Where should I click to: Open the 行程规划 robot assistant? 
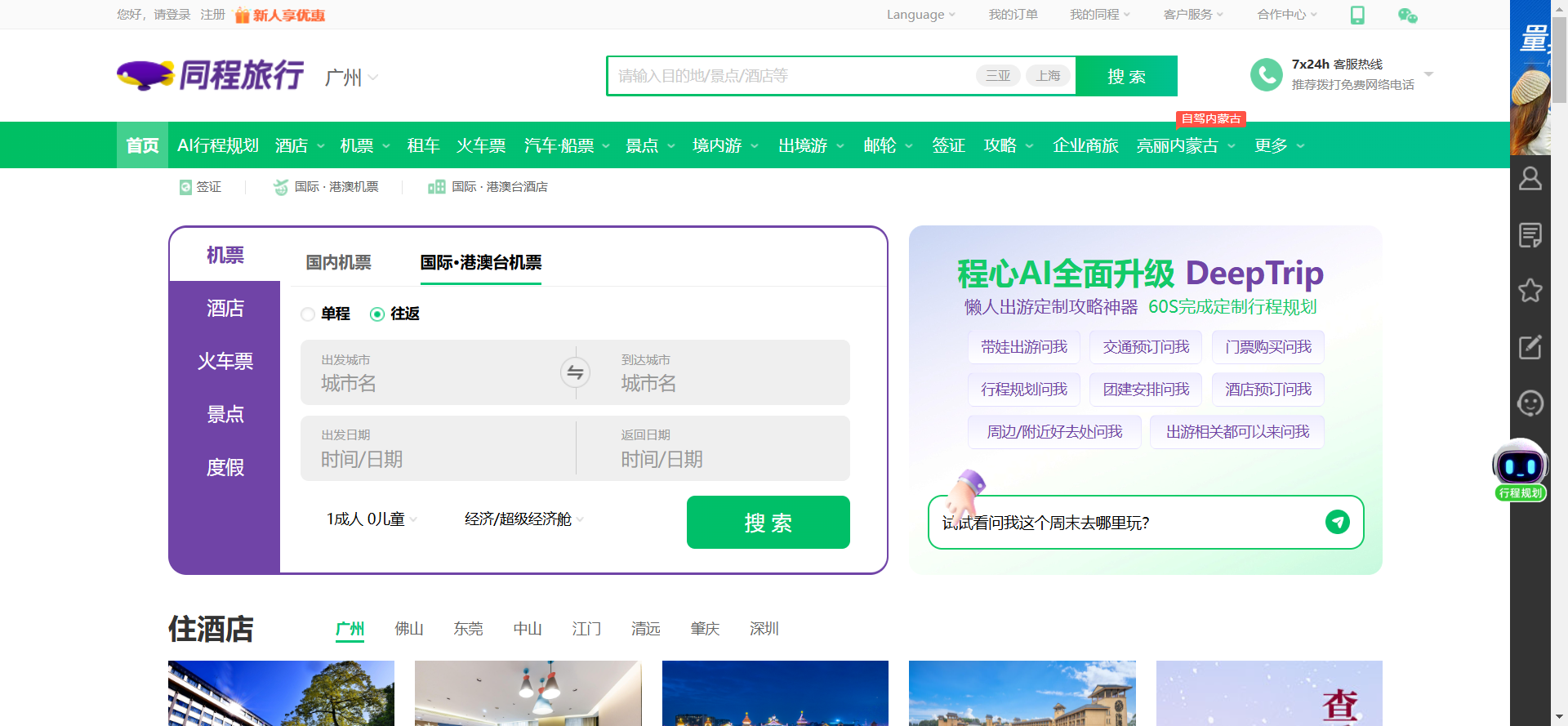click(x=1520, y=470)
